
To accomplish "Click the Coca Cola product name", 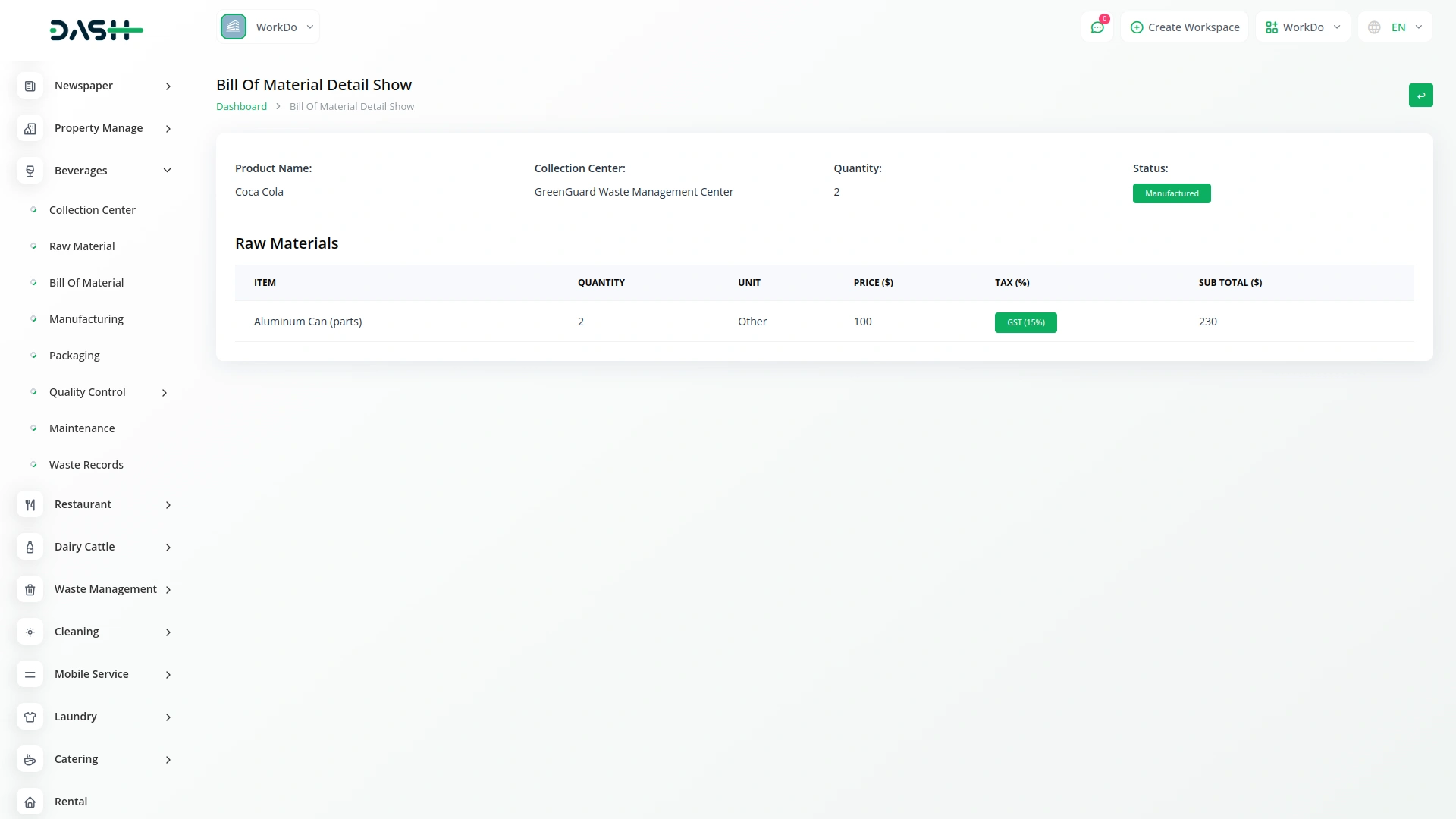I will pyautogui.click(x=259, y=192).
